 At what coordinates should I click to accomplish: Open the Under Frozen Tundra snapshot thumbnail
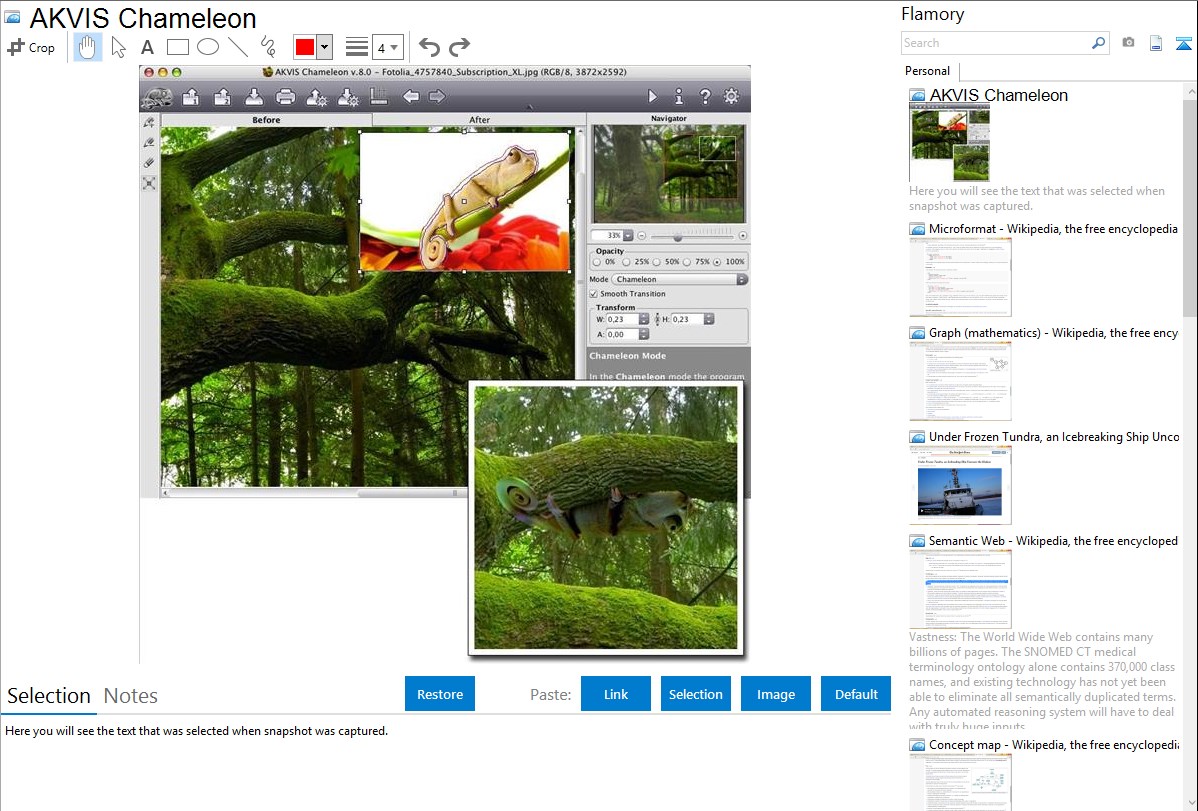coord(960,485)
